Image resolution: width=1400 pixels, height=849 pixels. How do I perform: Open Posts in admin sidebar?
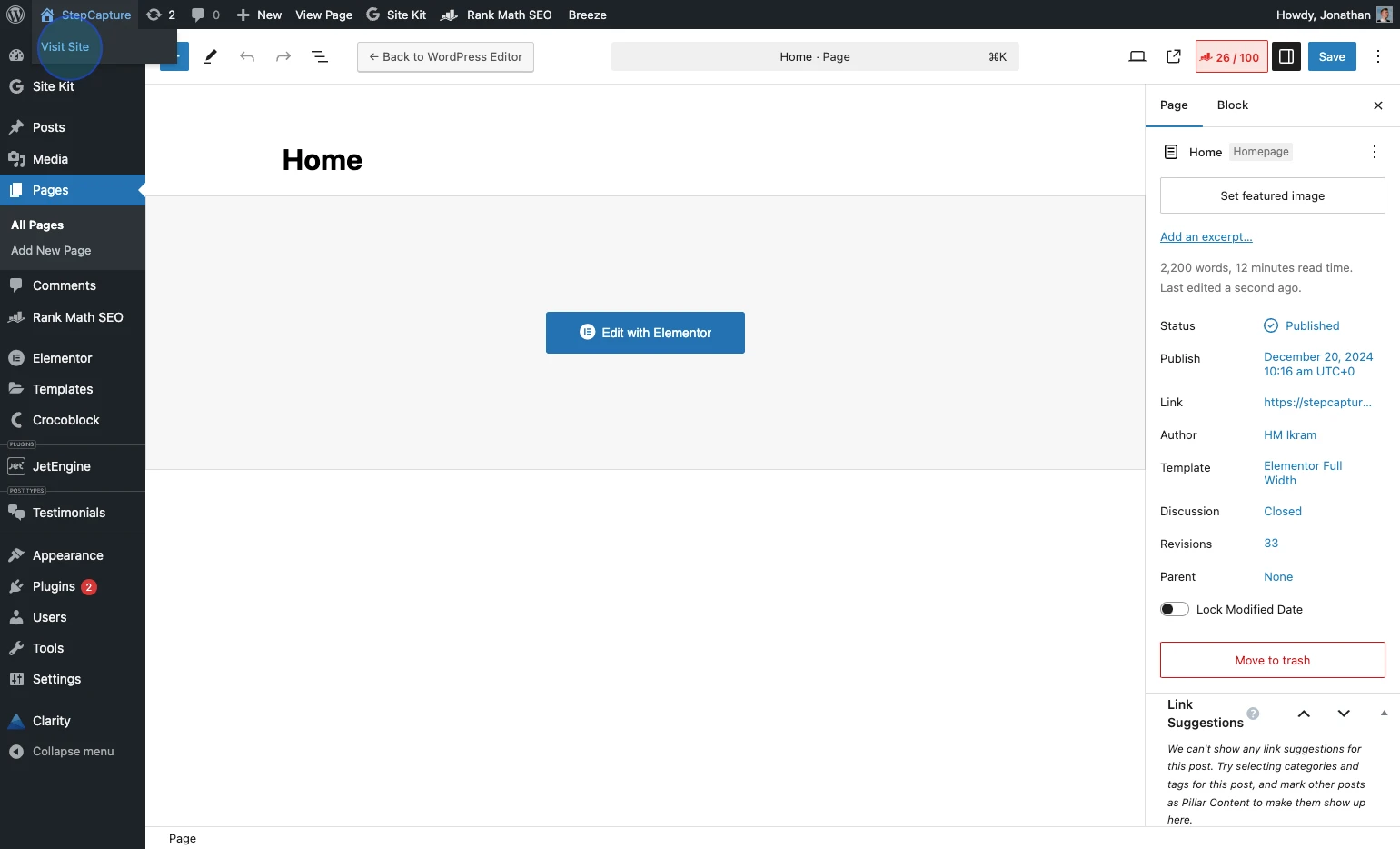[73, 127]
